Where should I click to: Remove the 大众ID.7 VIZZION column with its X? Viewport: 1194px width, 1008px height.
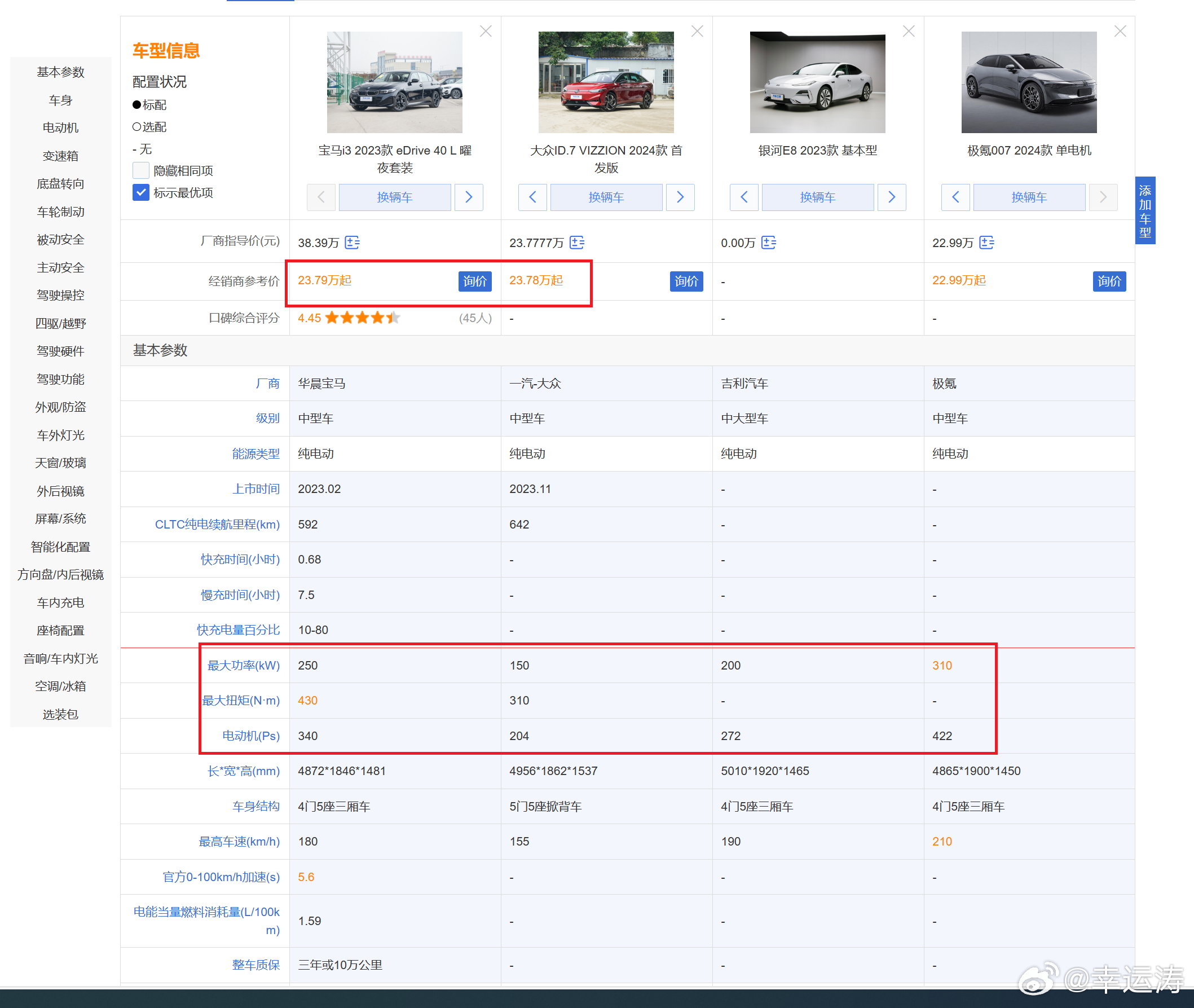(x=697, y=32)
